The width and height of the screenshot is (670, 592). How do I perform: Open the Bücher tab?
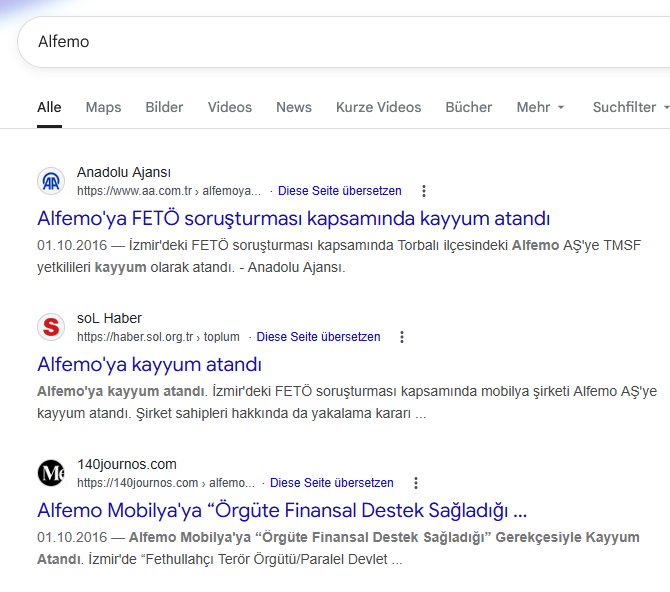tap(469, 107)
